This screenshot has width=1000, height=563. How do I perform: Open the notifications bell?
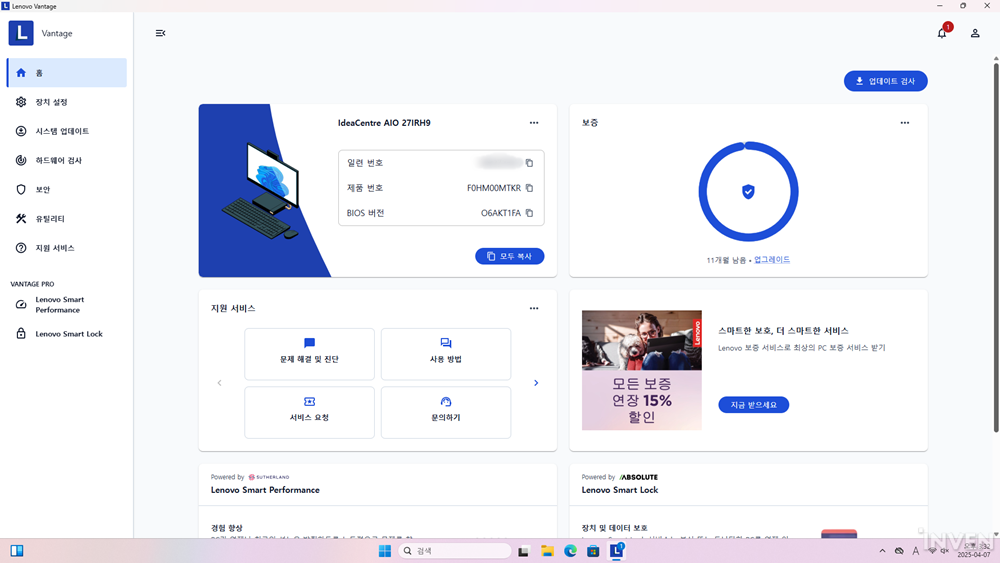pyautogui.click(x=942, y=33)
